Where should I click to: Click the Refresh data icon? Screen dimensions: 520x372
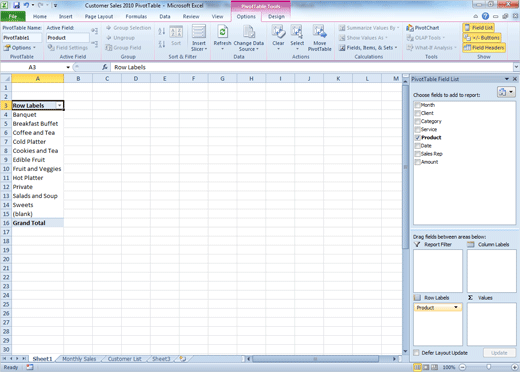point(222,38)
